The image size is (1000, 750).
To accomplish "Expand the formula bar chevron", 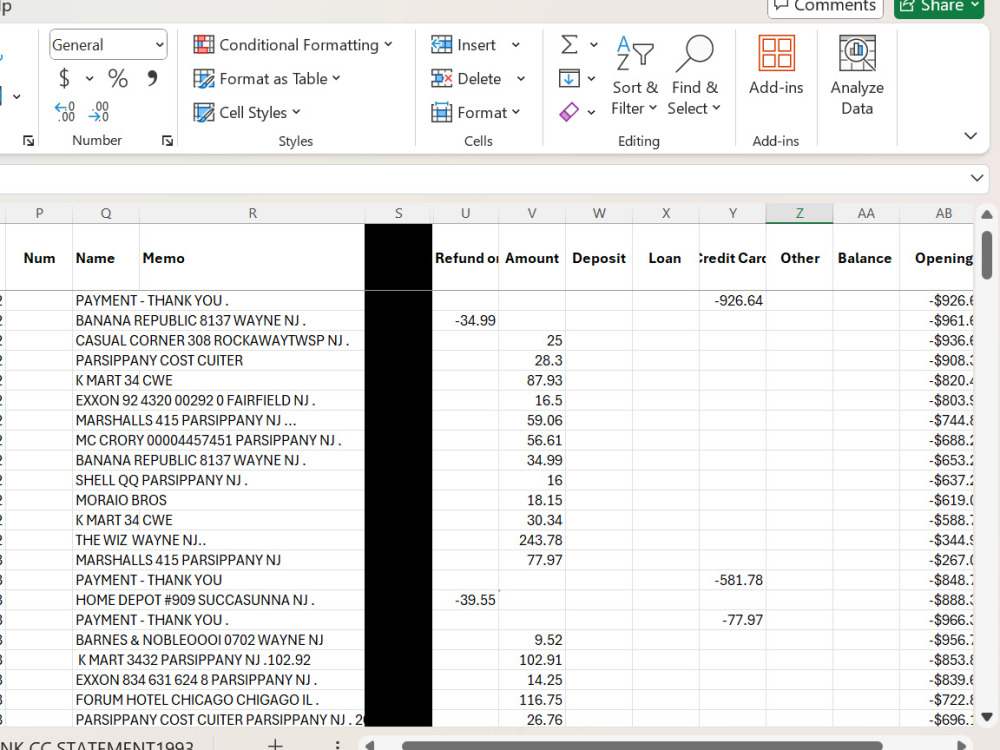I will pos(977,178).
